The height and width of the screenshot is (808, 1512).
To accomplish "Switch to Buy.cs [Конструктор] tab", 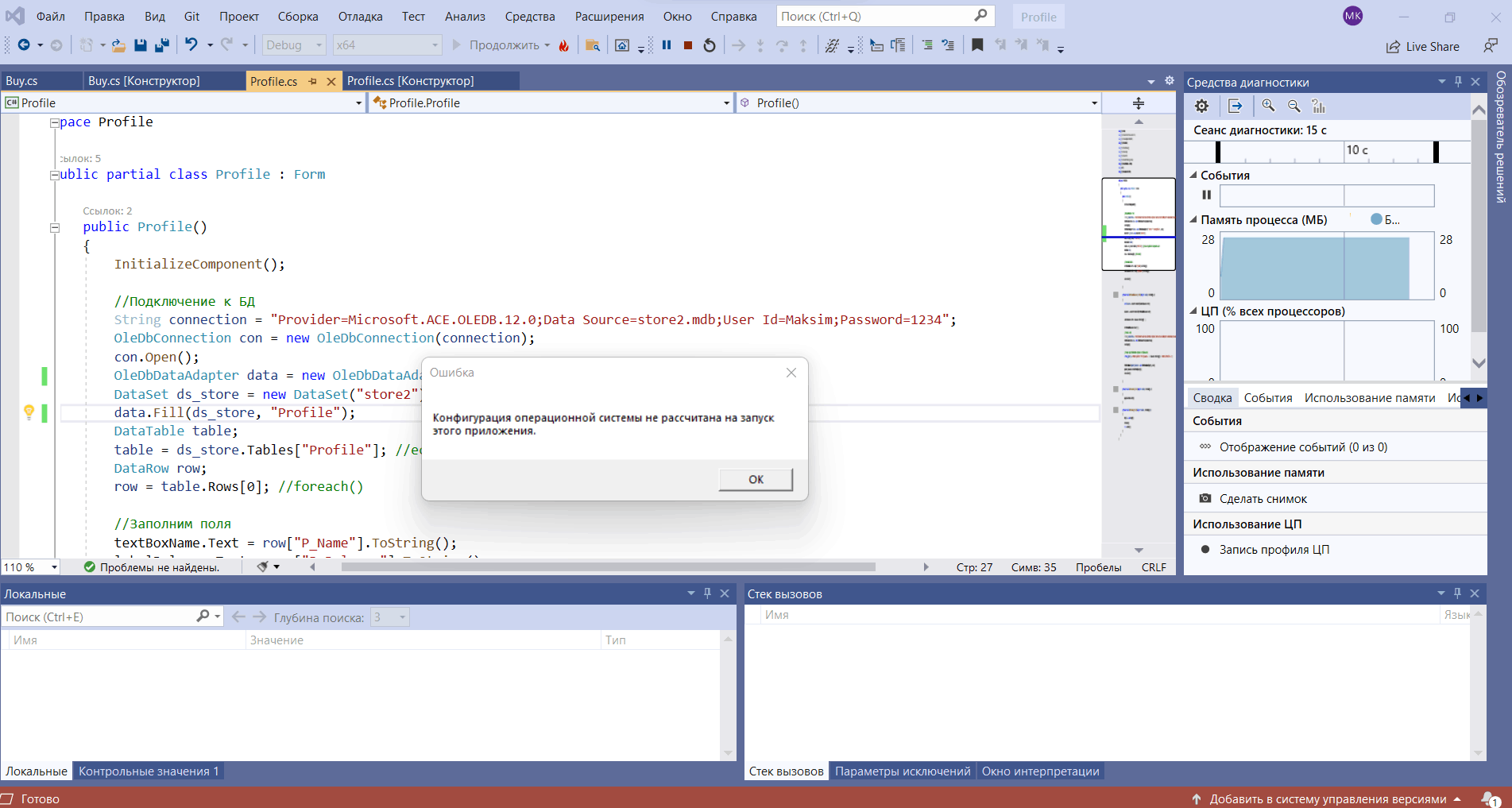I will point(144,81).
